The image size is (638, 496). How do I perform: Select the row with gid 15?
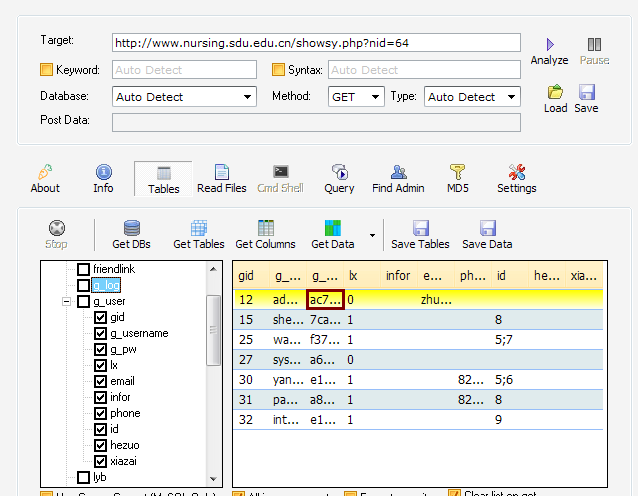(418, 319)
